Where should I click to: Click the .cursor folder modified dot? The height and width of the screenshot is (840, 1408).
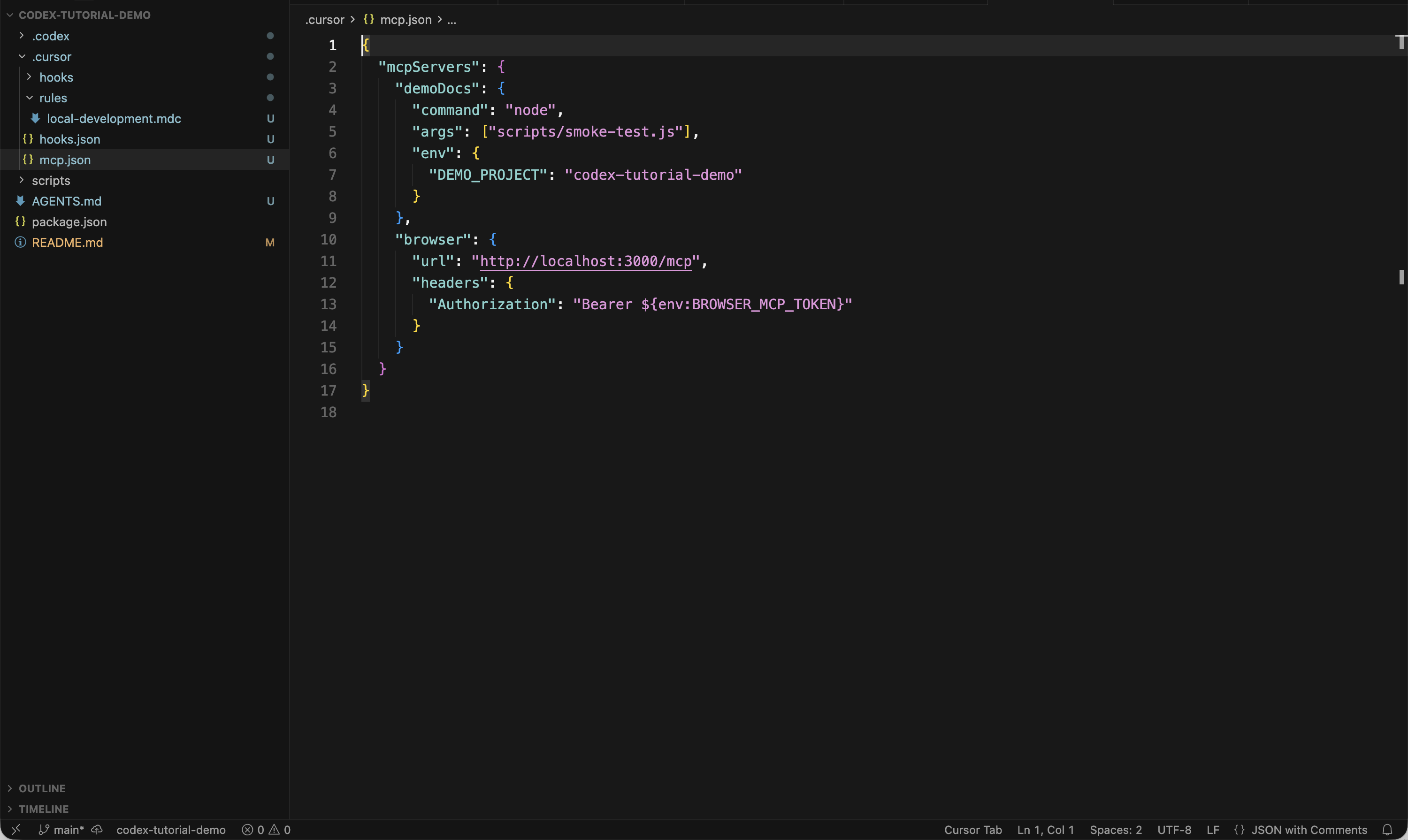pyautogui.click(x=270, y=57)
